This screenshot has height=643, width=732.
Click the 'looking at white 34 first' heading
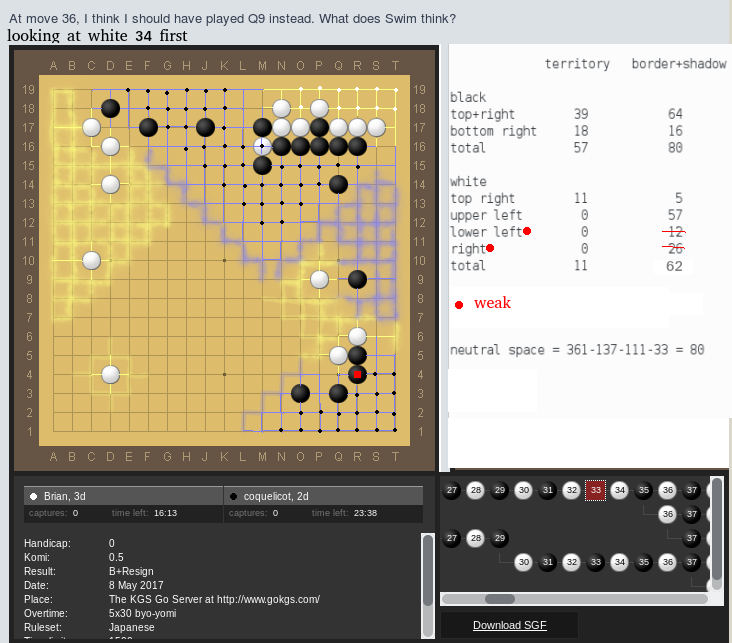pos(97,36)
